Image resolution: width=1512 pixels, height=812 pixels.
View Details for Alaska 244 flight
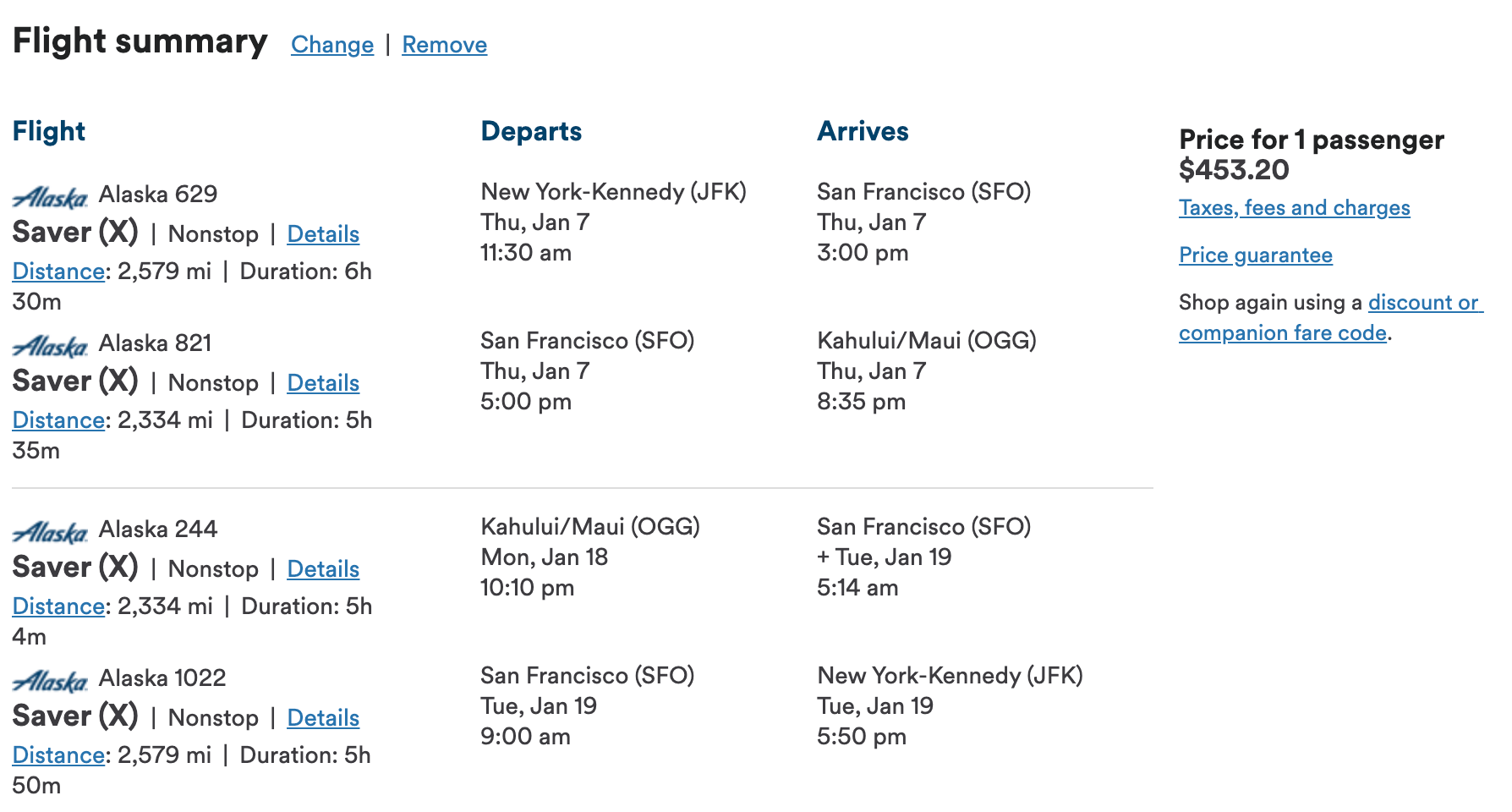coord(323,569)
